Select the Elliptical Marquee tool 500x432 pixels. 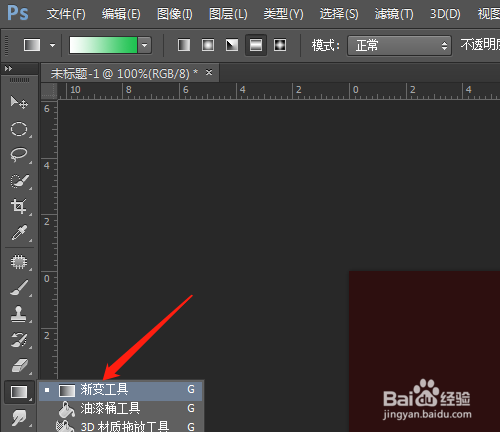[19, 129]
